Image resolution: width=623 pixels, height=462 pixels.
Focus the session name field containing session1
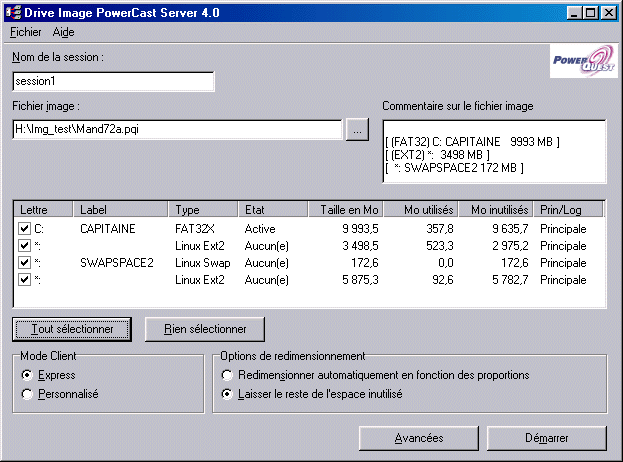(x=113, y=81)
